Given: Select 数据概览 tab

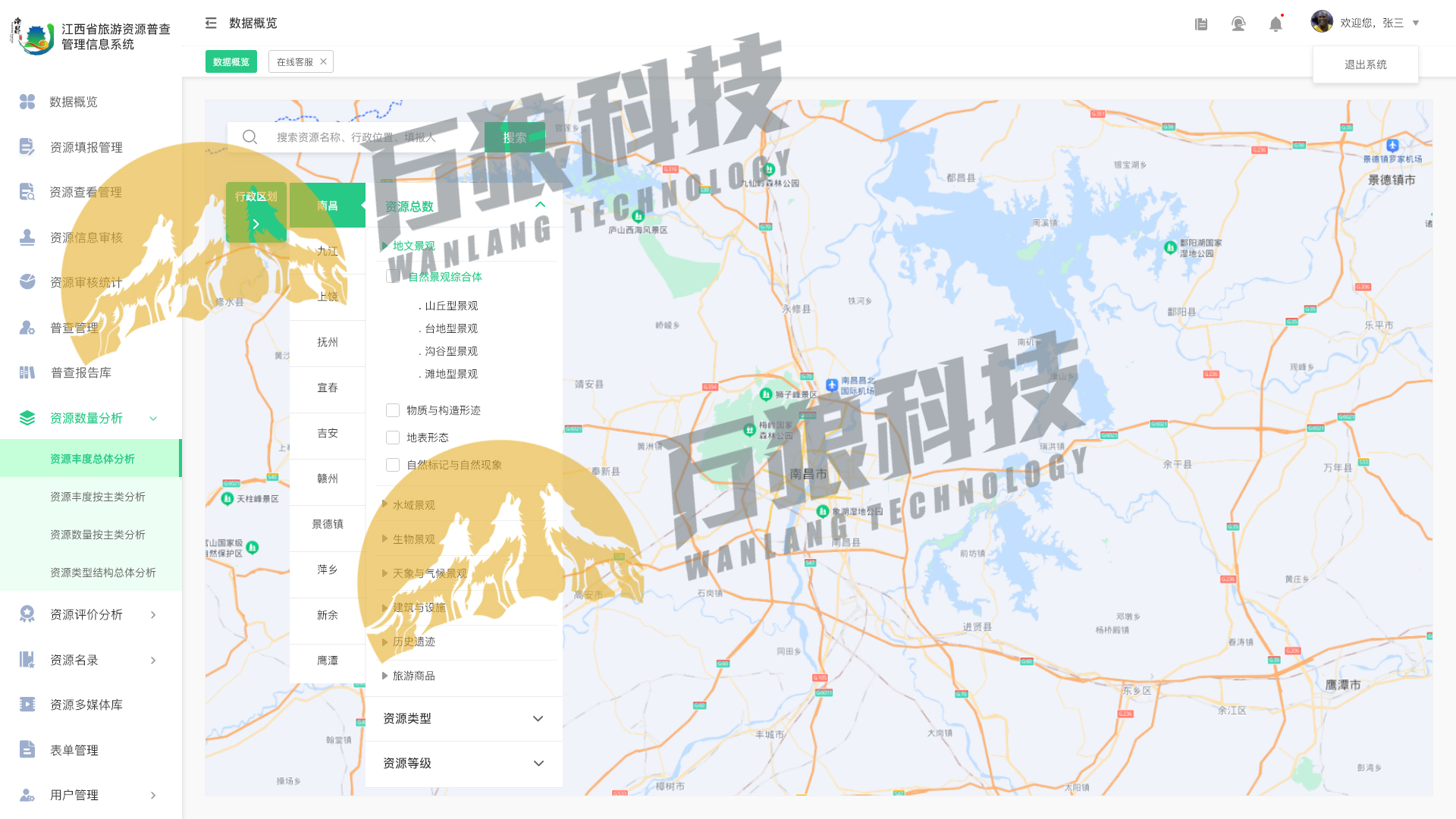Looking at the screenshot, I should click(x=232, y=61).
